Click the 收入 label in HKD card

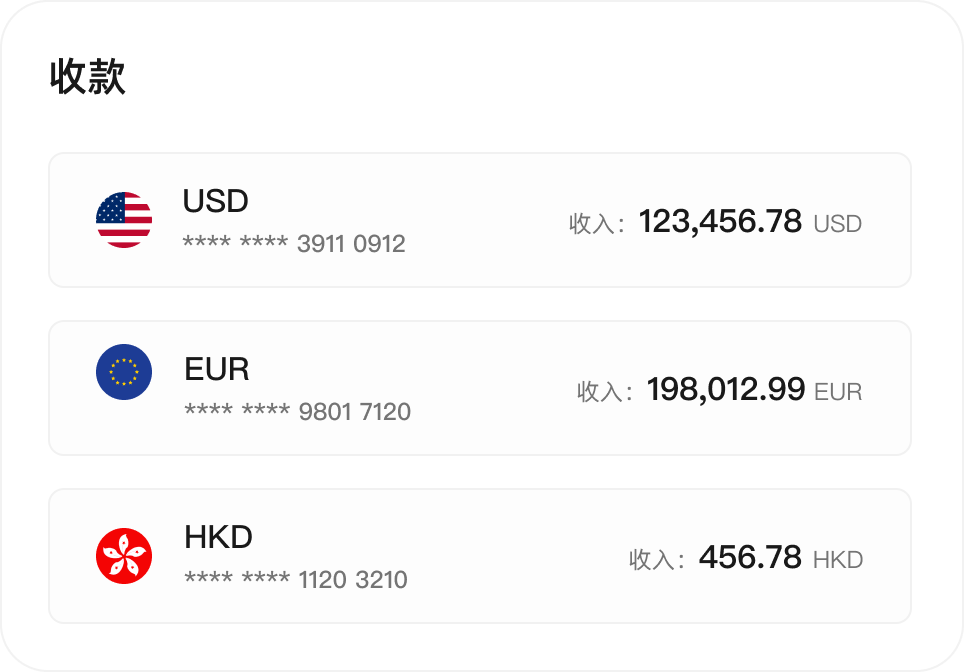[655, 560]
